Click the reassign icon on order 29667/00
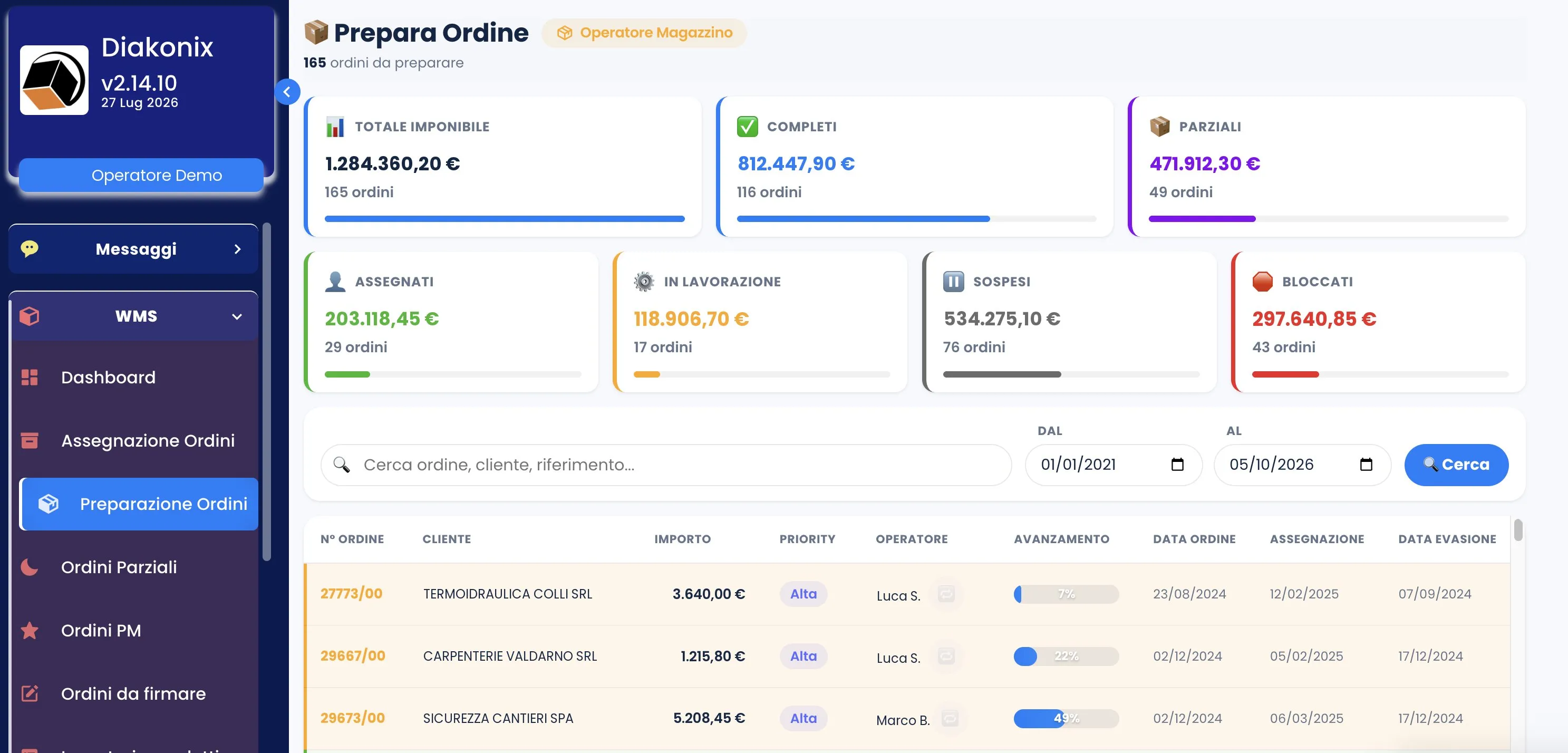This screenshot has width=1568, height=753. coord(946,655)
